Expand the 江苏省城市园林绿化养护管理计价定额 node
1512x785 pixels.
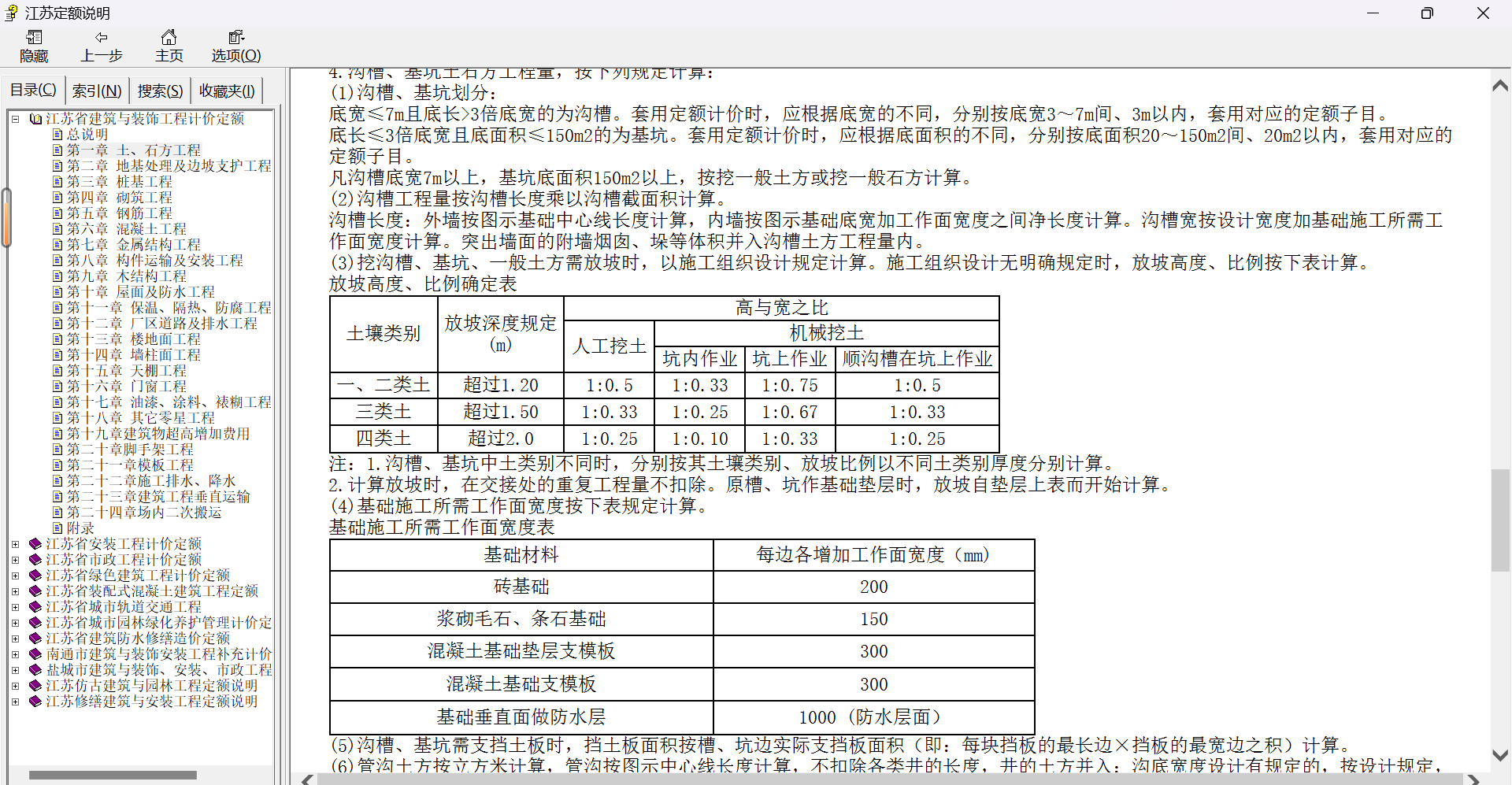pos(15,623)
